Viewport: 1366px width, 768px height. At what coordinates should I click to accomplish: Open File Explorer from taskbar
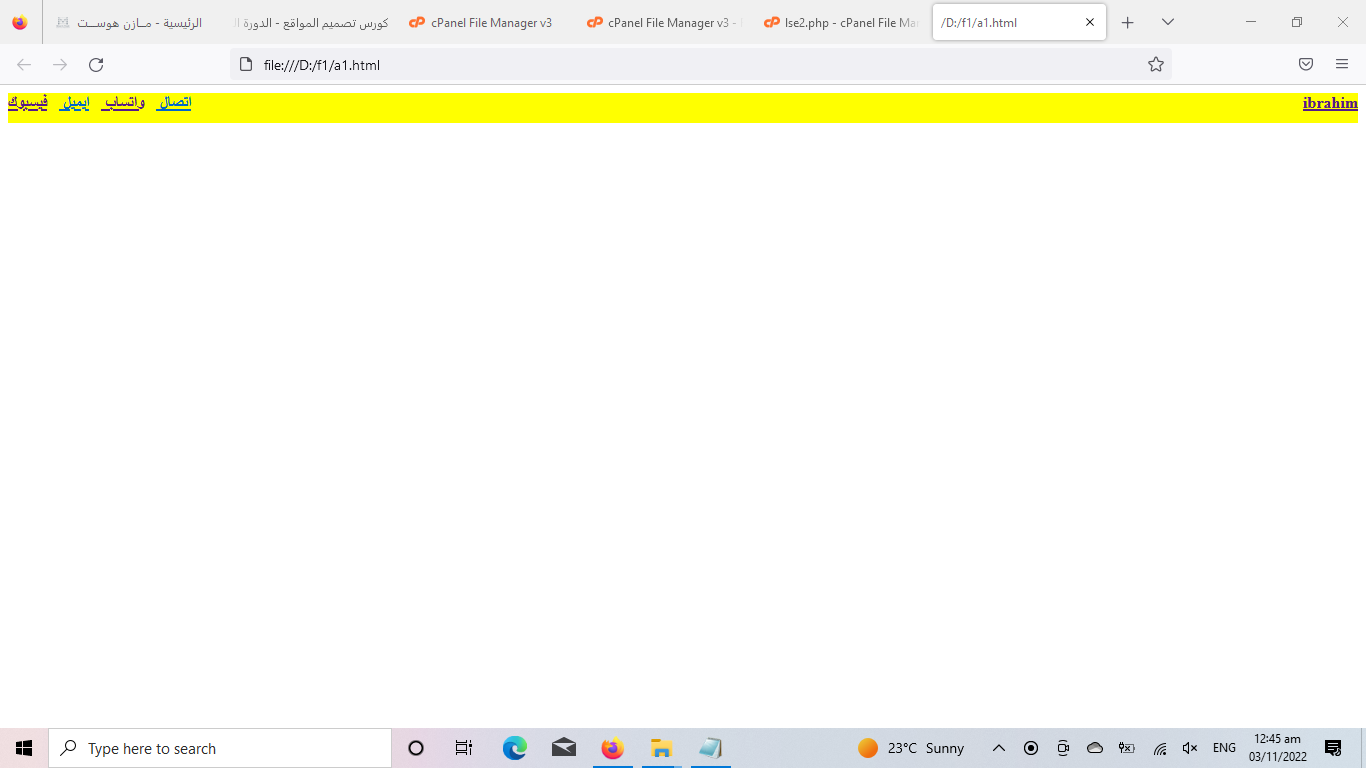(661, 748)
